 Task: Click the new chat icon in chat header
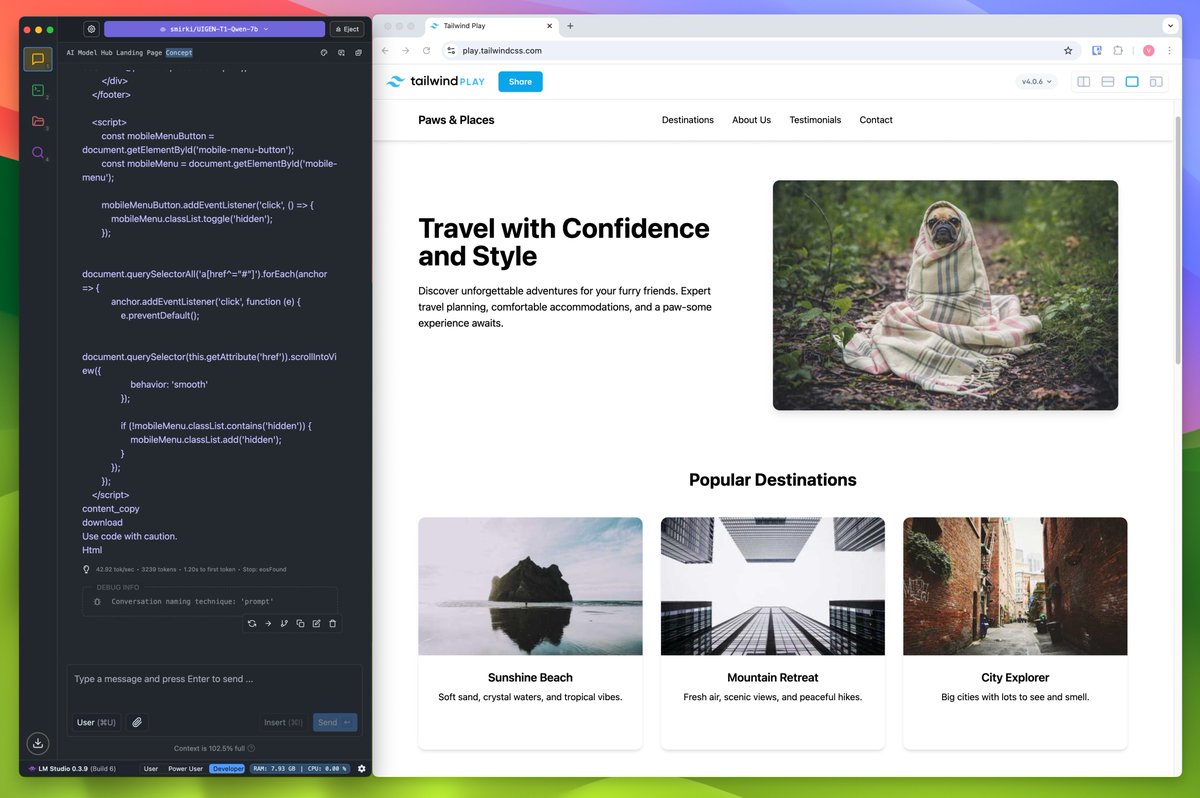click(x=341, y=53)
